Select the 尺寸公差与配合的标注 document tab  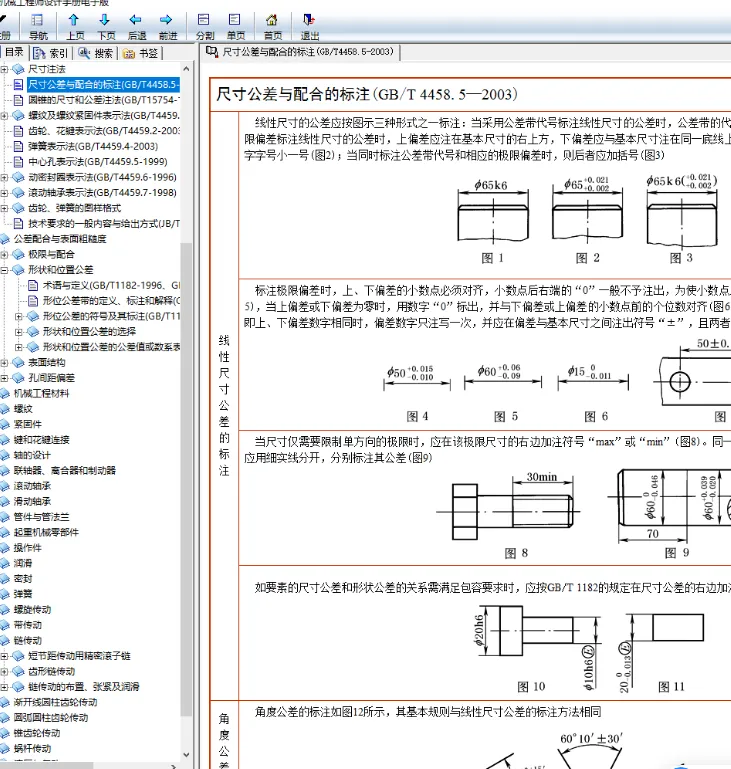pos(300,52)
